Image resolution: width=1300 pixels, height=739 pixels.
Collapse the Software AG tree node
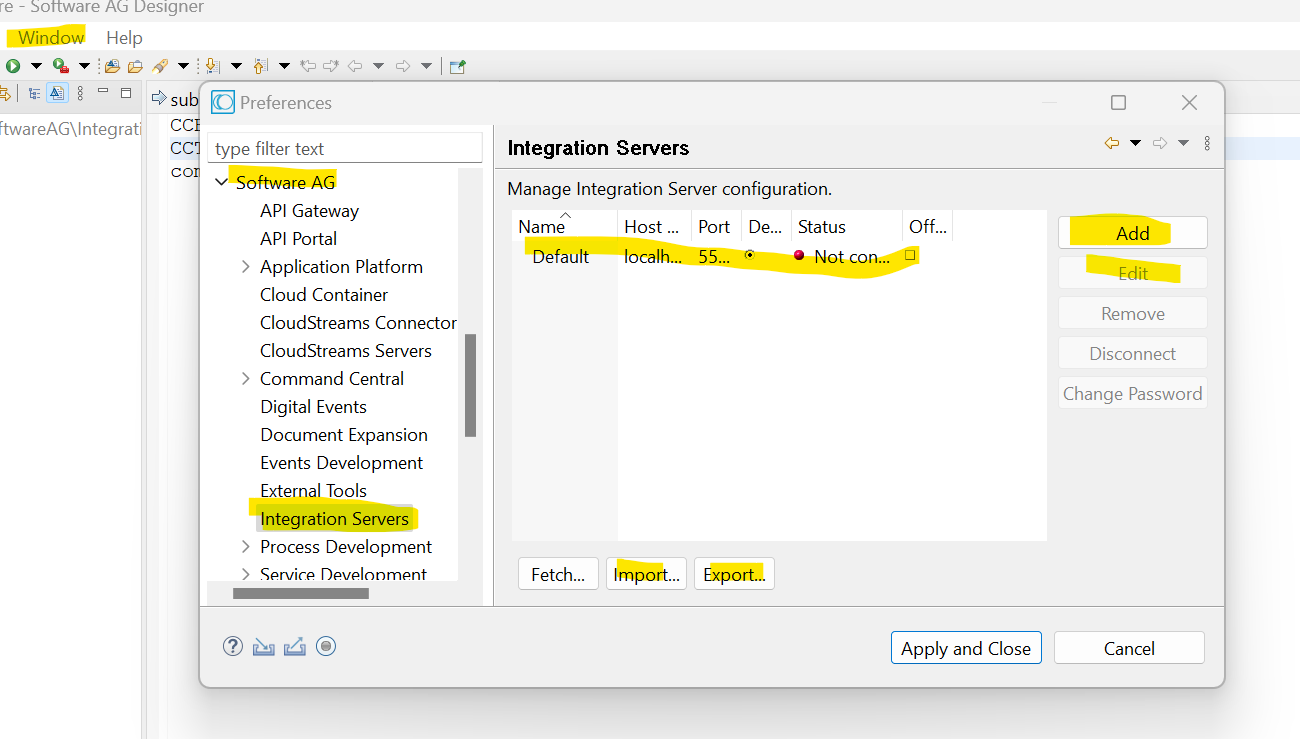[222, 182]
